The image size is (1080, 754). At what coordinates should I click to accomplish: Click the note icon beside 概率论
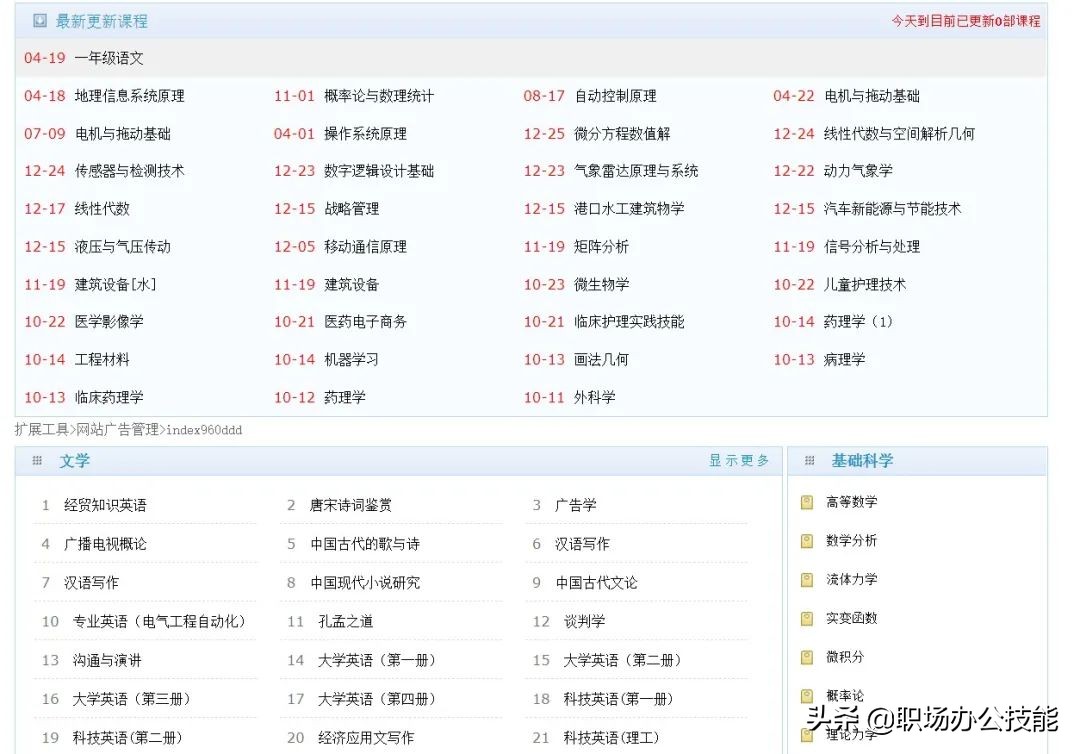click(x=807, y=696)
